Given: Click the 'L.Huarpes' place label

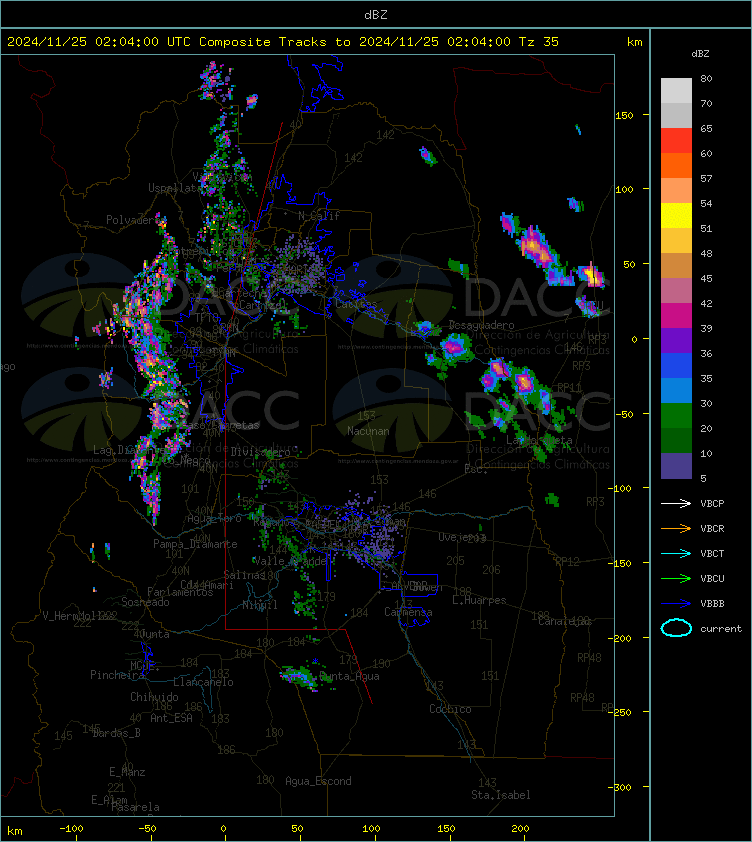Looking at the screenshot, I should tap(479, 600).
